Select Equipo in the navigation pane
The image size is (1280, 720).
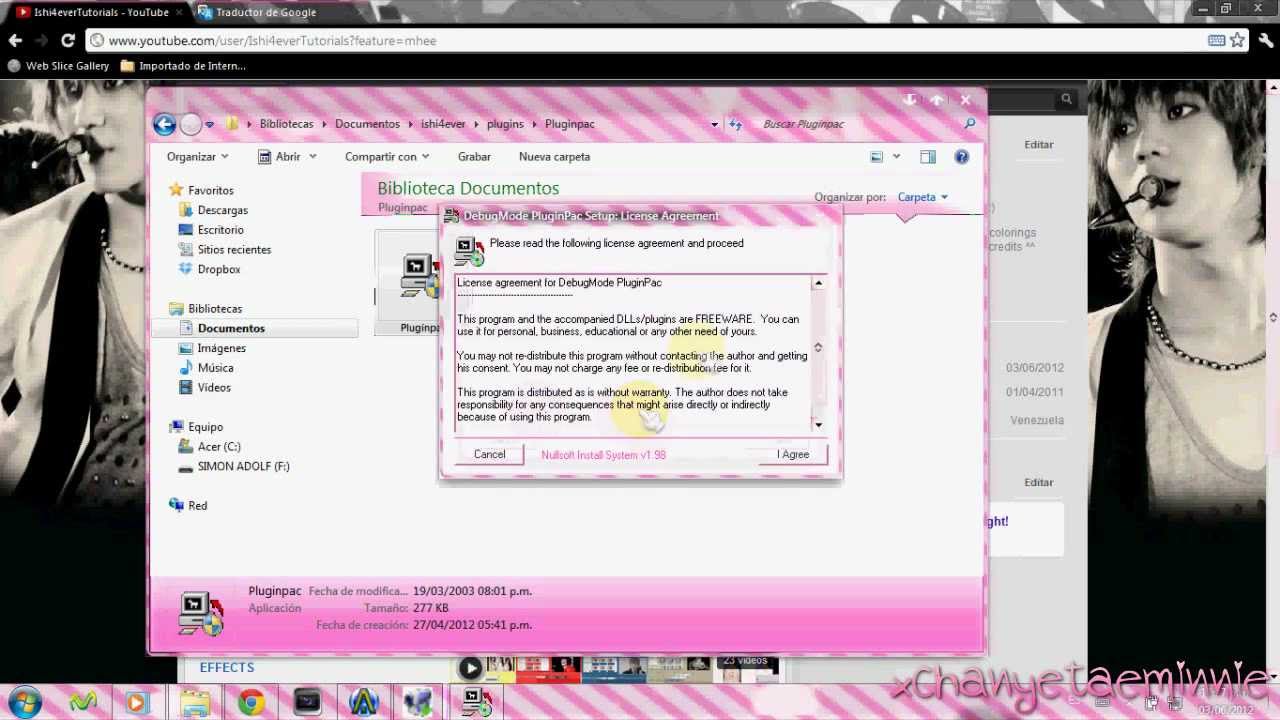pyautogui.click(x=205, y=427)
